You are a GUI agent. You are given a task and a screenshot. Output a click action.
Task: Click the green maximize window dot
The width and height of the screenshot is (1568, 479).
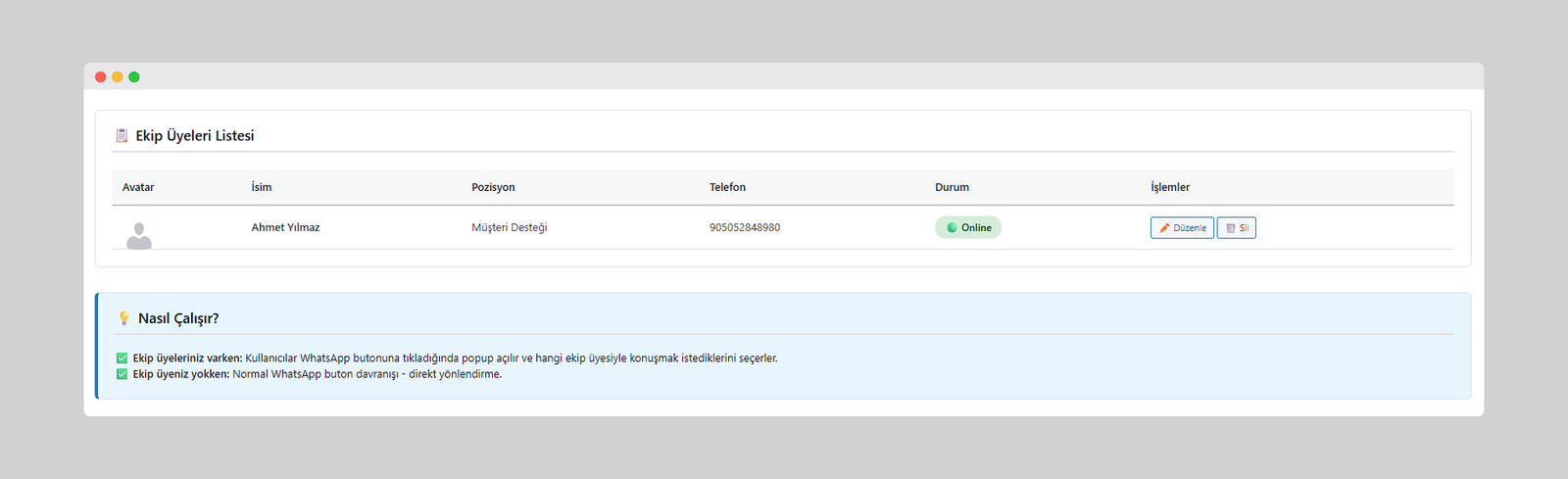point(134,76)
